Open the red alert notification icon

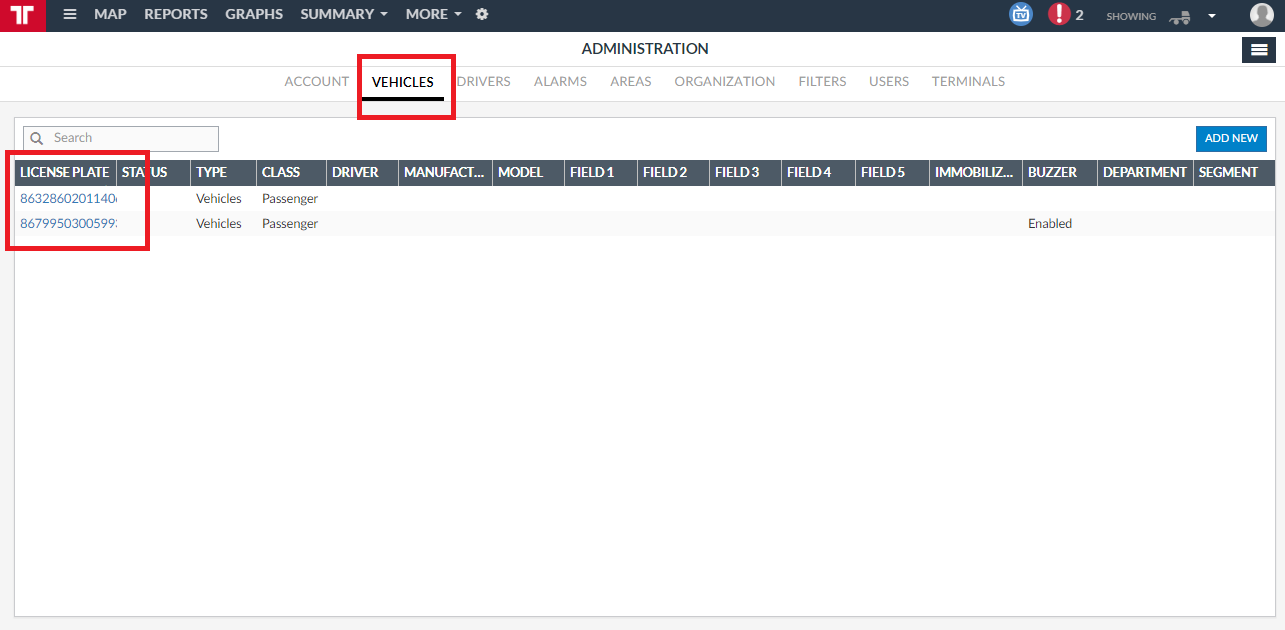point(1059,15)
